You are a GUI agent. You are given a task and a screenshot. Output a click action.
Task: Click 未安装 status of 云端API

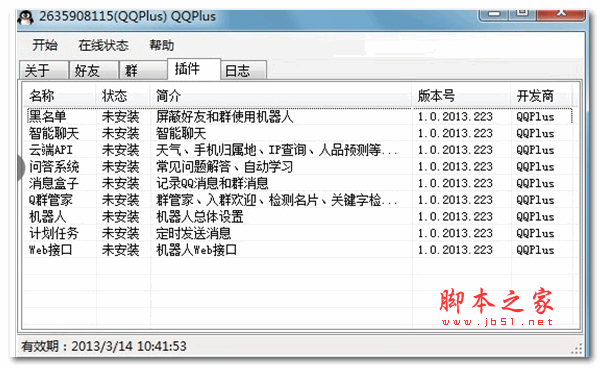[121, 150]
